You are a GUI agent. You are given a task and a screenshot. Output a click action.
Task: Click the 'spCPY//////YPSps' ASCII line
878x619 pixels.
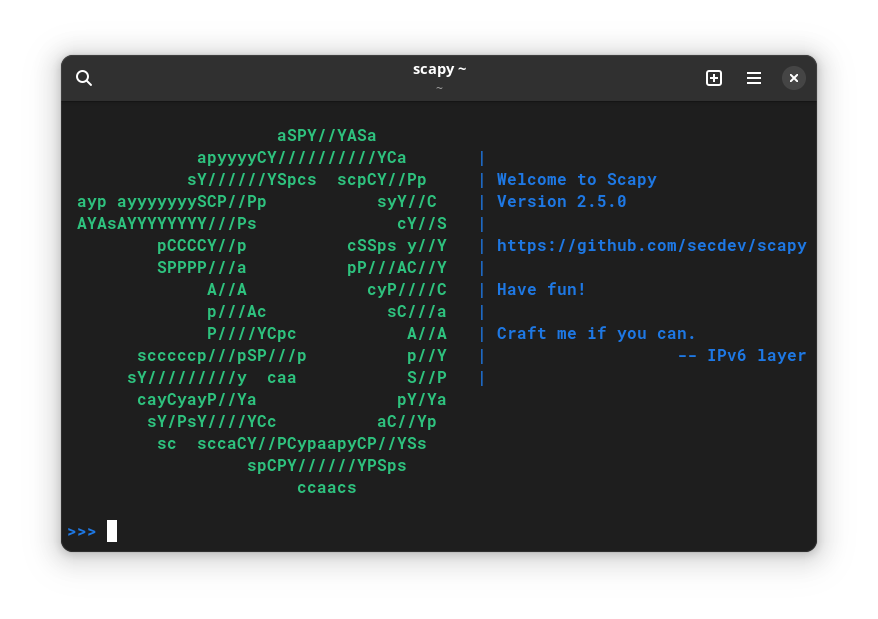coord(327,466)
